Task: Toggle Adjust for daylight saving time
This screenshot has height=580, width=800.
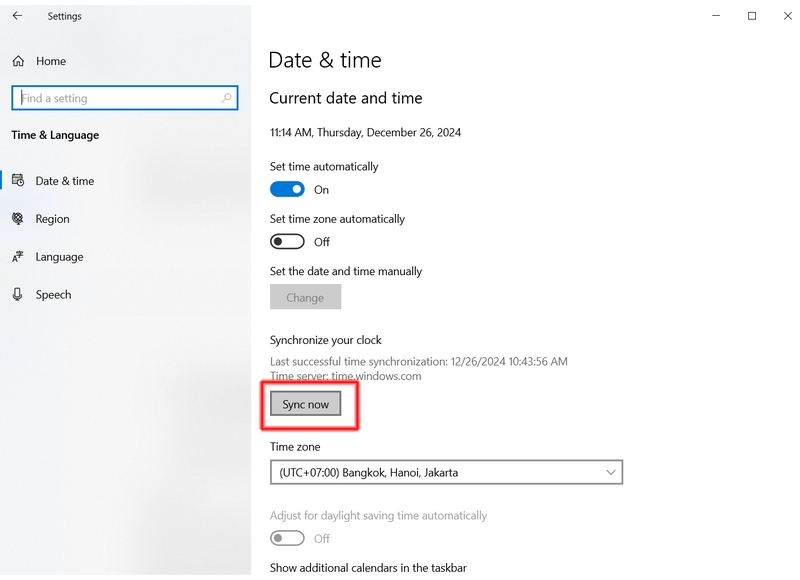Action: tap(287, 538)
